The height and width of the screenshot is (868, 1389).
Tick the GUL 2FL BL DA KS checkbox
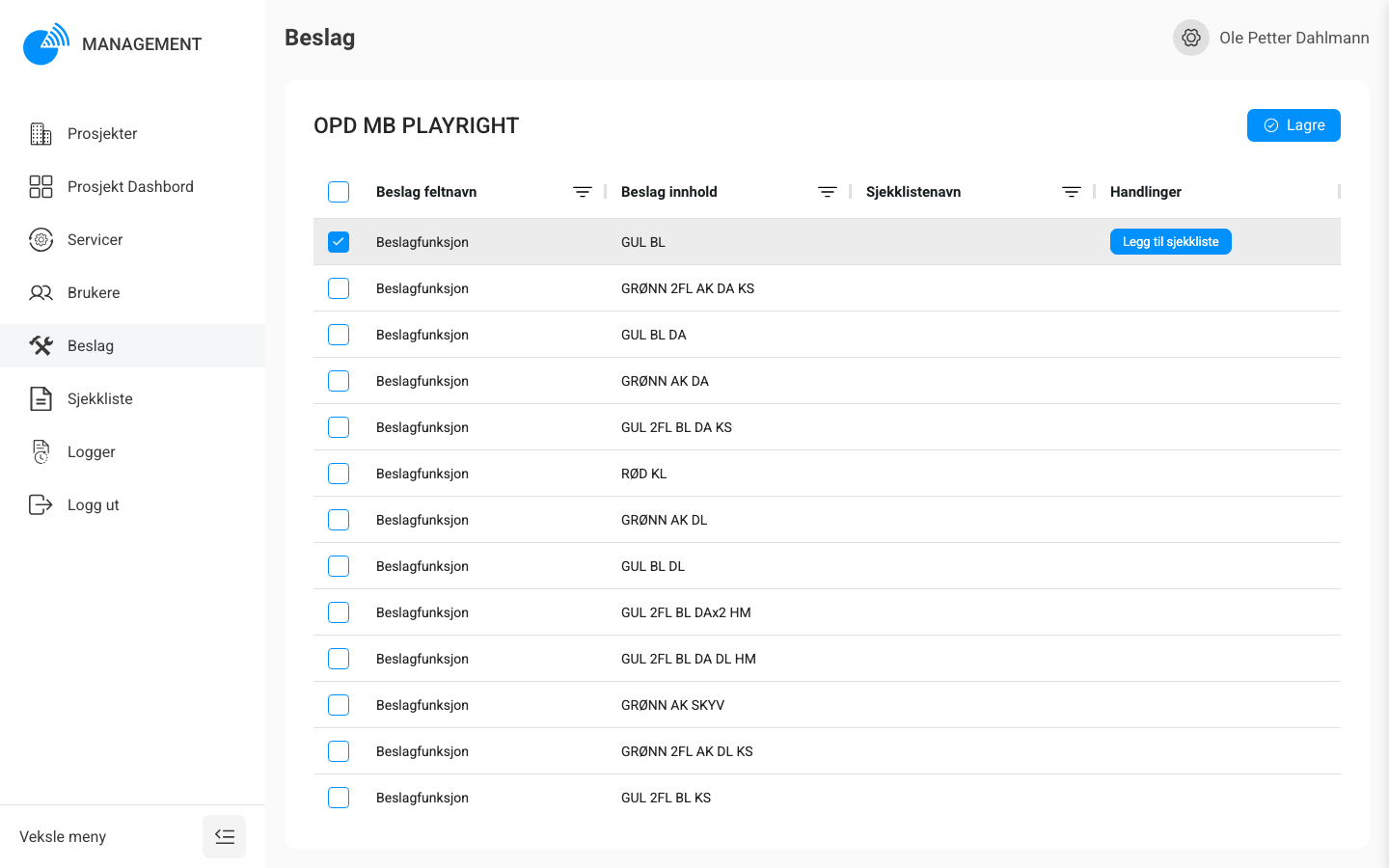pyautogui.click(x=339, y=427)
